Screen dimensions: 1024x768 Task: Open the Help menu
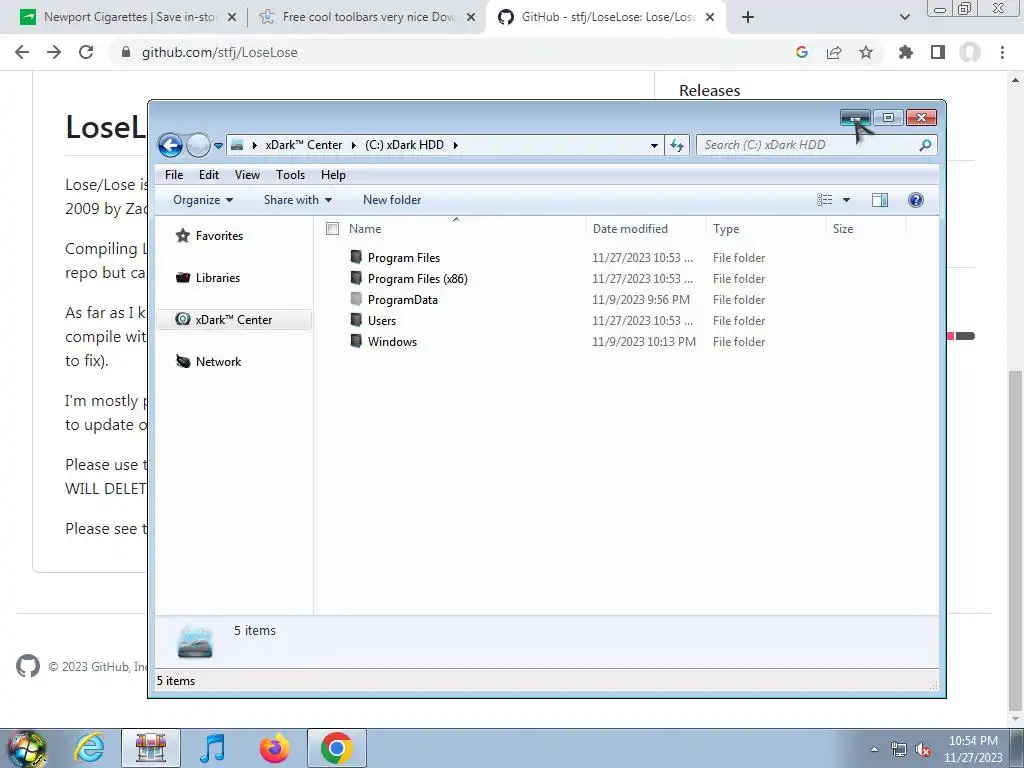333,175
